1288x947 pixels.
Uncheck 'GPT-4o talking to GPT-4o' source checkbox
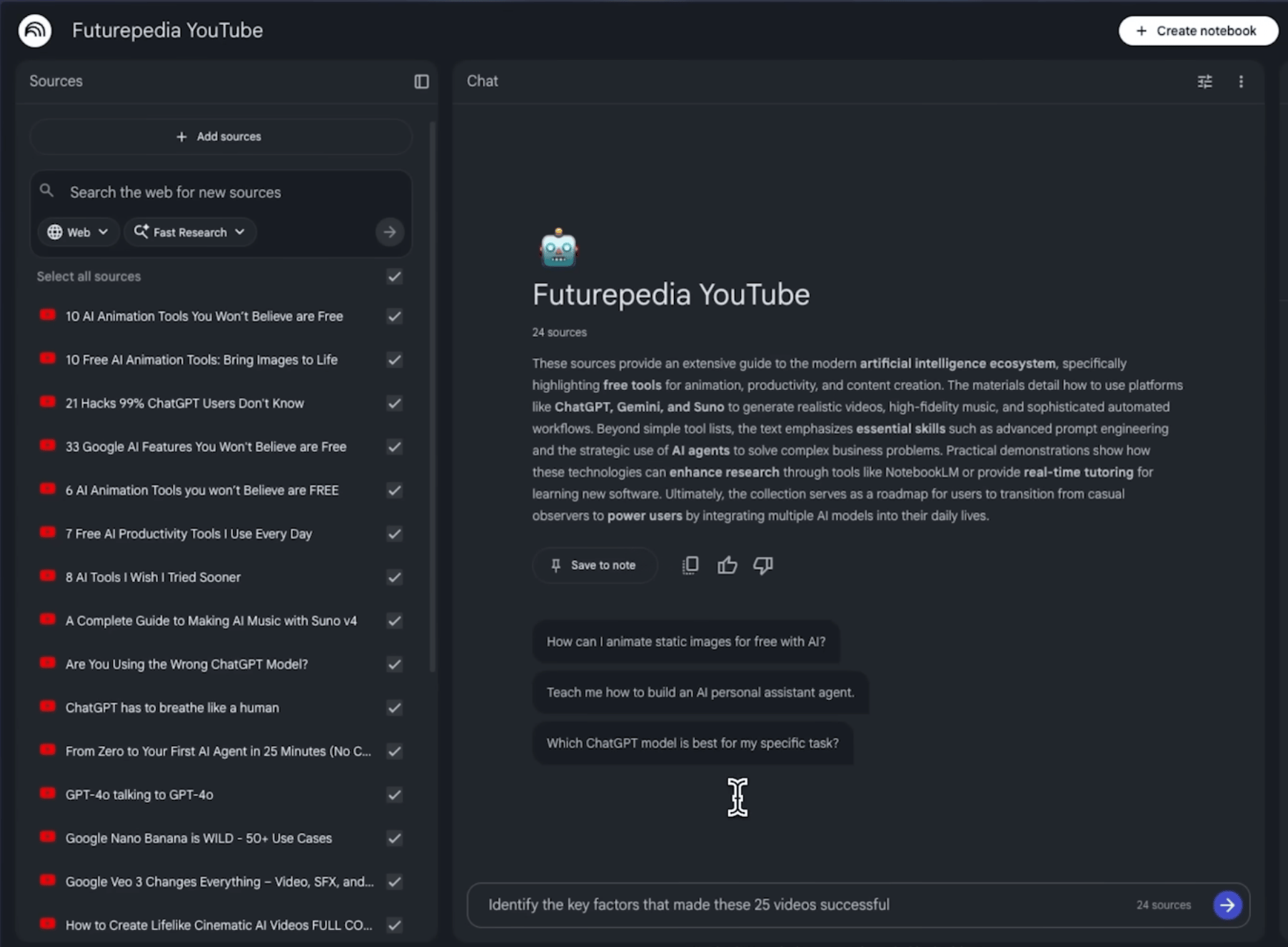coord(394,795)
